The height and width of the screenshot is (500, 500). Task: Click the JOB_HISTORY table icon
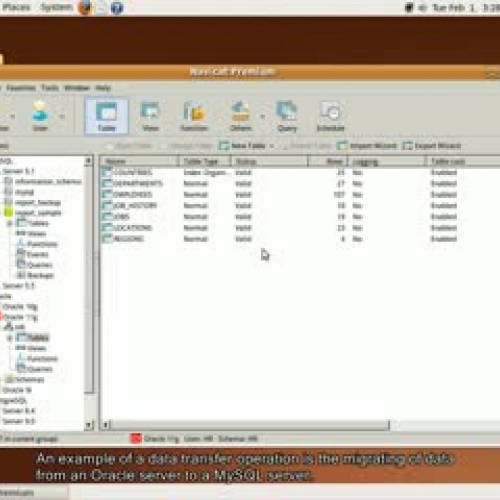click(x=107, y=205)
